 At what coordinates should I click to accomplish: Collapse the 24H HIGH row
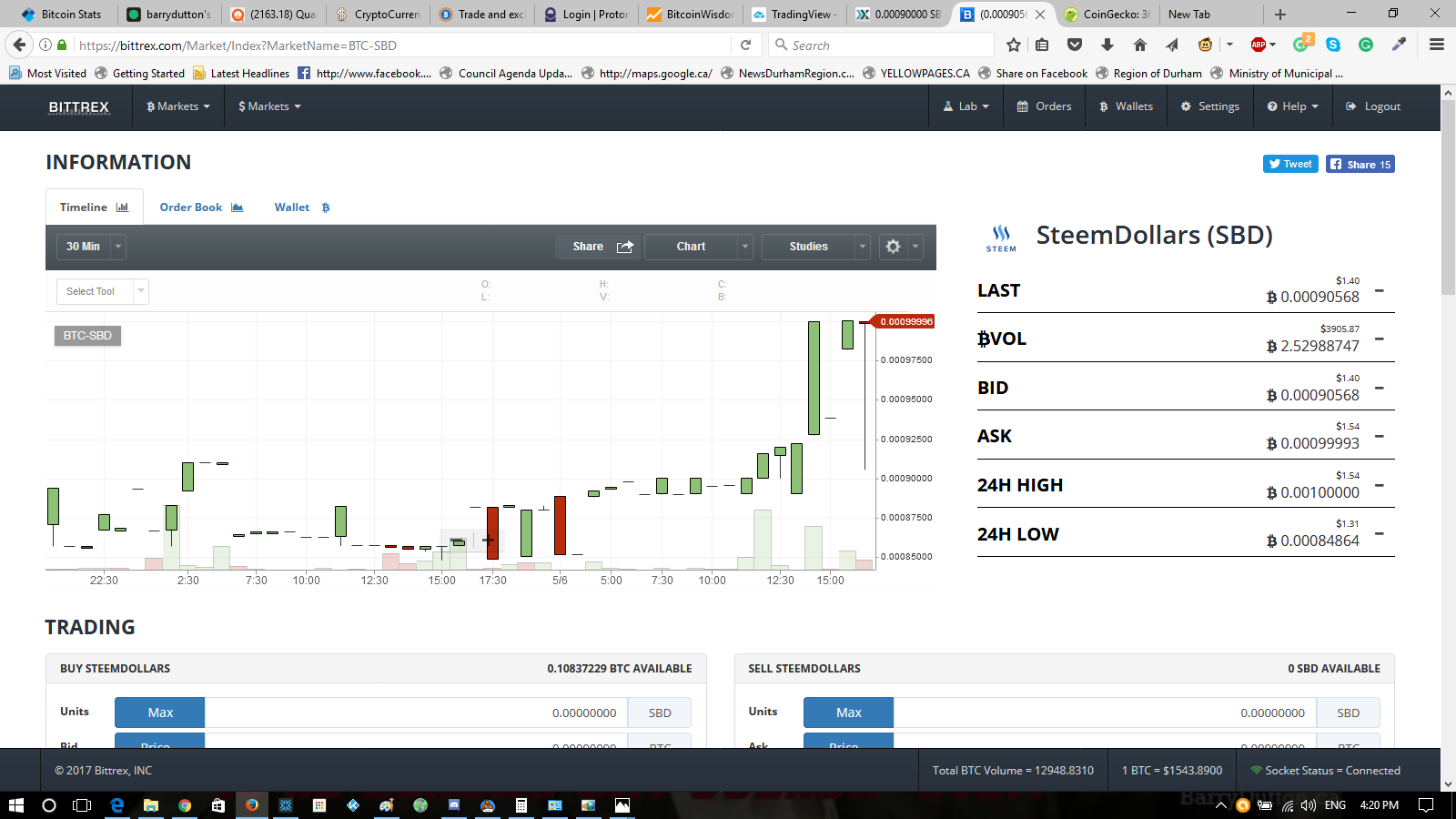click(1380, 486)
